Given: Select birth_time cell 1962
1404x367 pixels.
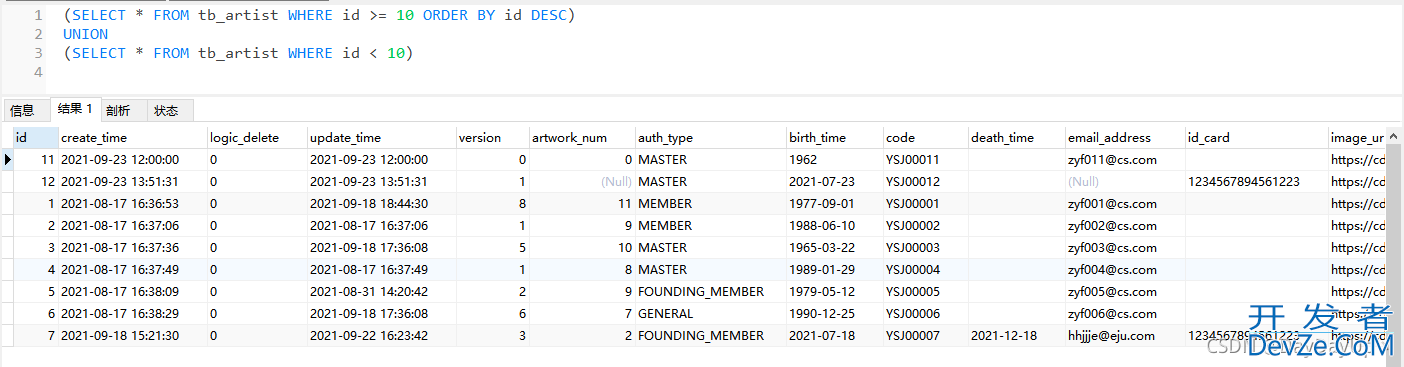Looking at the screenshot, I should pos(834,160).
